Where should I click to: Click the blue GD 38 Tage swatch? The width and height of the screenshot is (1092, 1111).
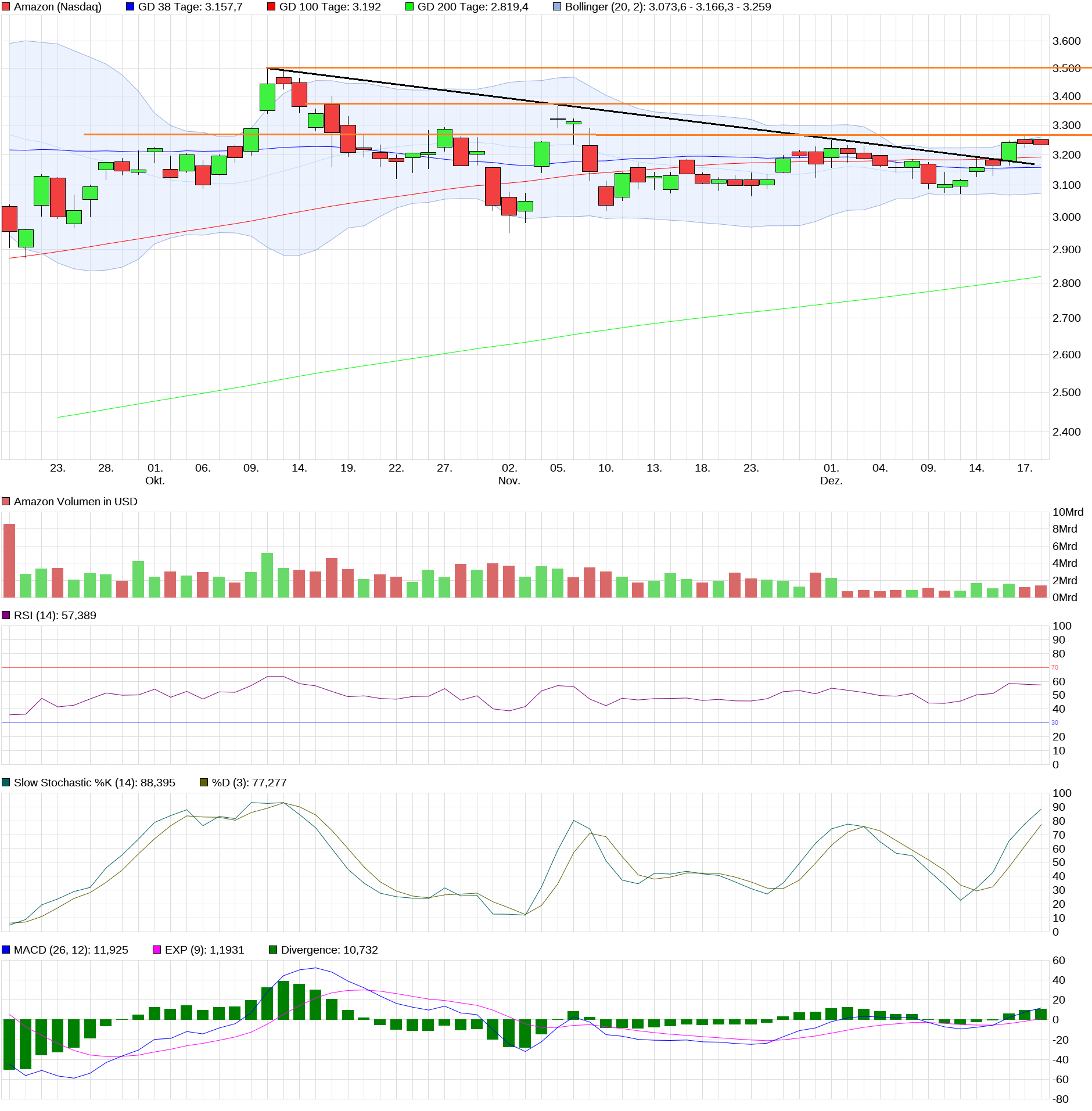(130, 7)
